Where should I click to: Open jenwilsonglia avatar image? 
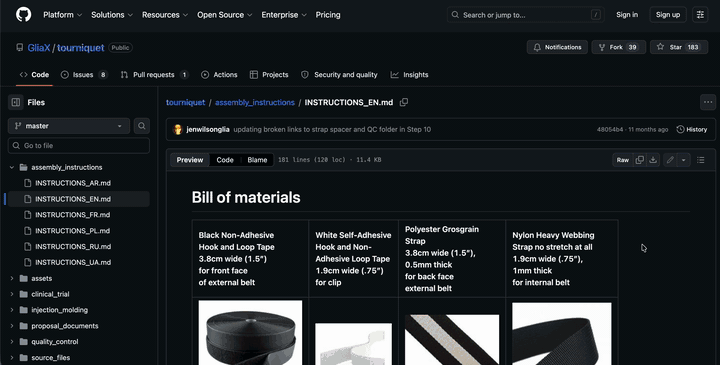click(177, 129)
